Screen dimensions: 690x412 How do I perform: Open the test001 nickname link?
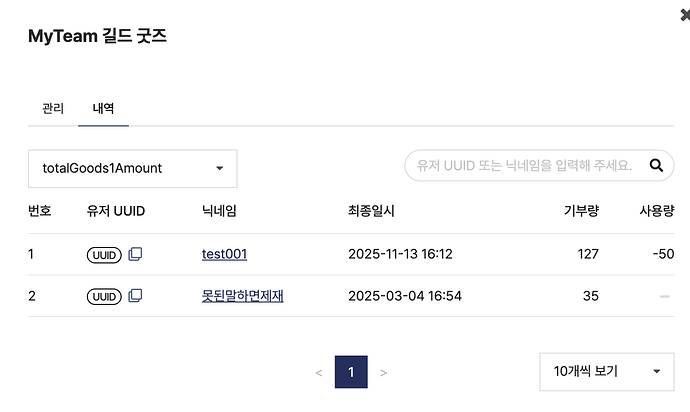[224, 254]
